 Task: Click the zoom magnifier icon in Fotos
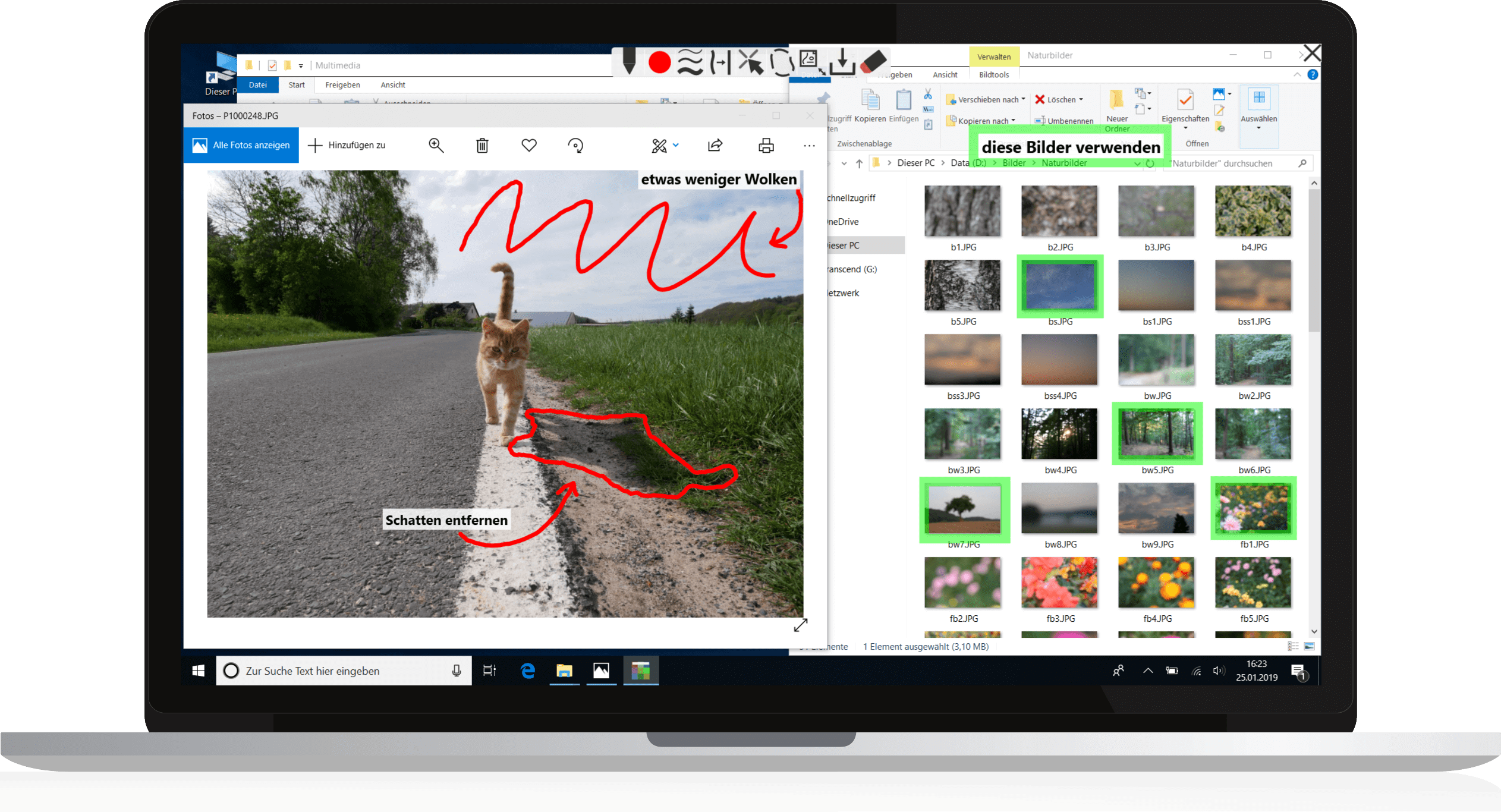pos(436,145)
